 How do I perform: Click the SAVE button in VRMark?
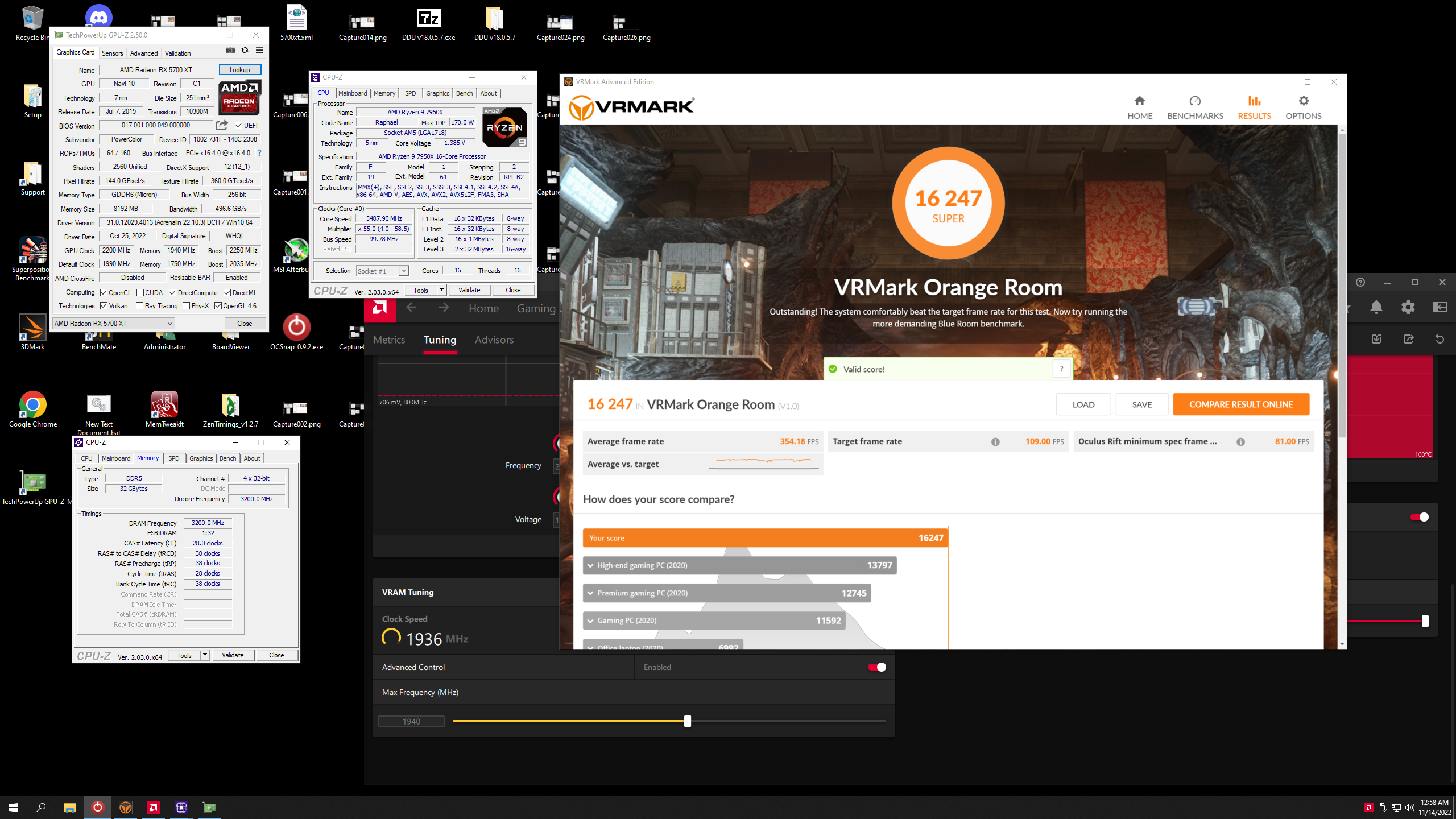click(x=1141, y=404)
